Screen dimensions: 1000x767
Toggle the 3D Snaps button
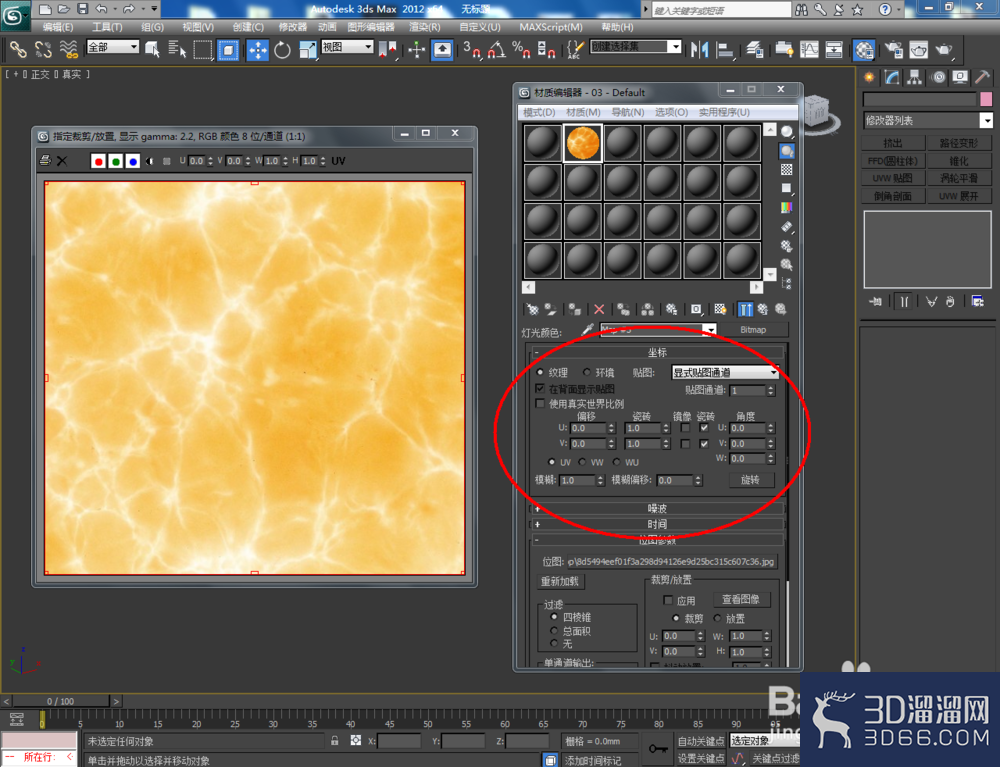(471, 50)
